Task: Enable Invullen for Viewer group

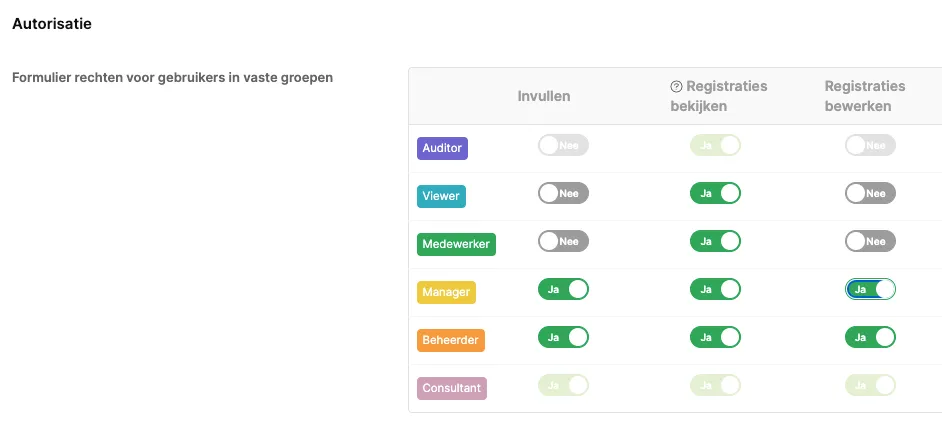Action: point(563,193)
